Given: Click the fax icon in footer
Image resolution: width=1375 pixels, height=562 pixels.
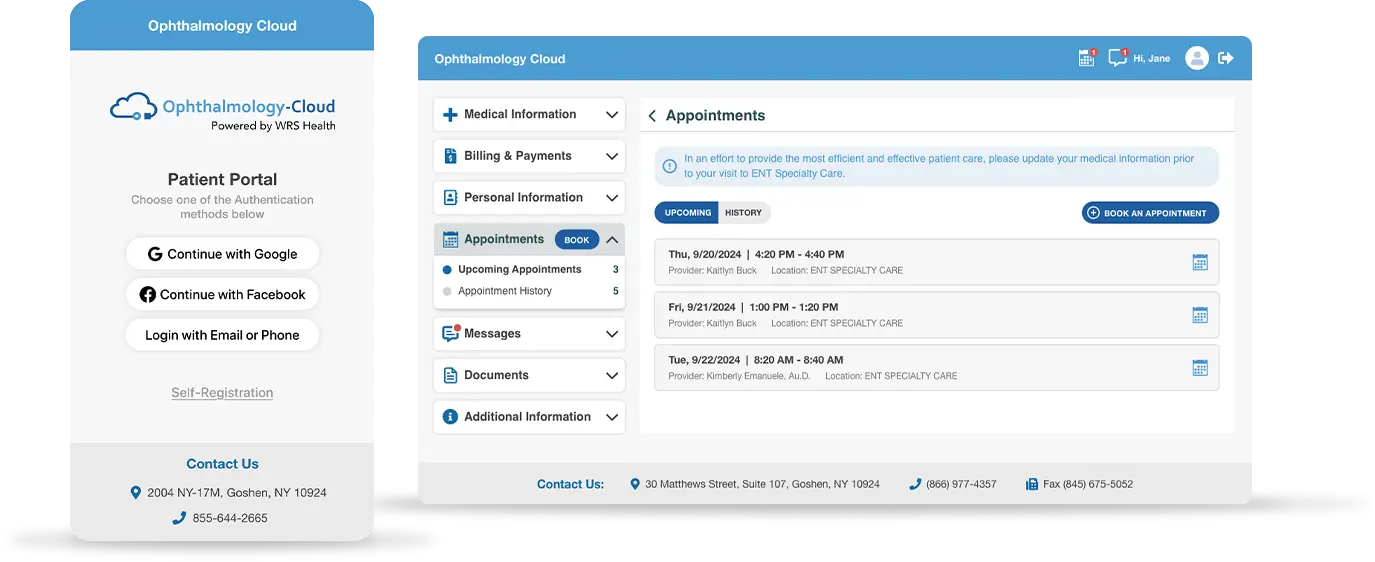Looking at the screenshot, I should [x=1032, y=484].
